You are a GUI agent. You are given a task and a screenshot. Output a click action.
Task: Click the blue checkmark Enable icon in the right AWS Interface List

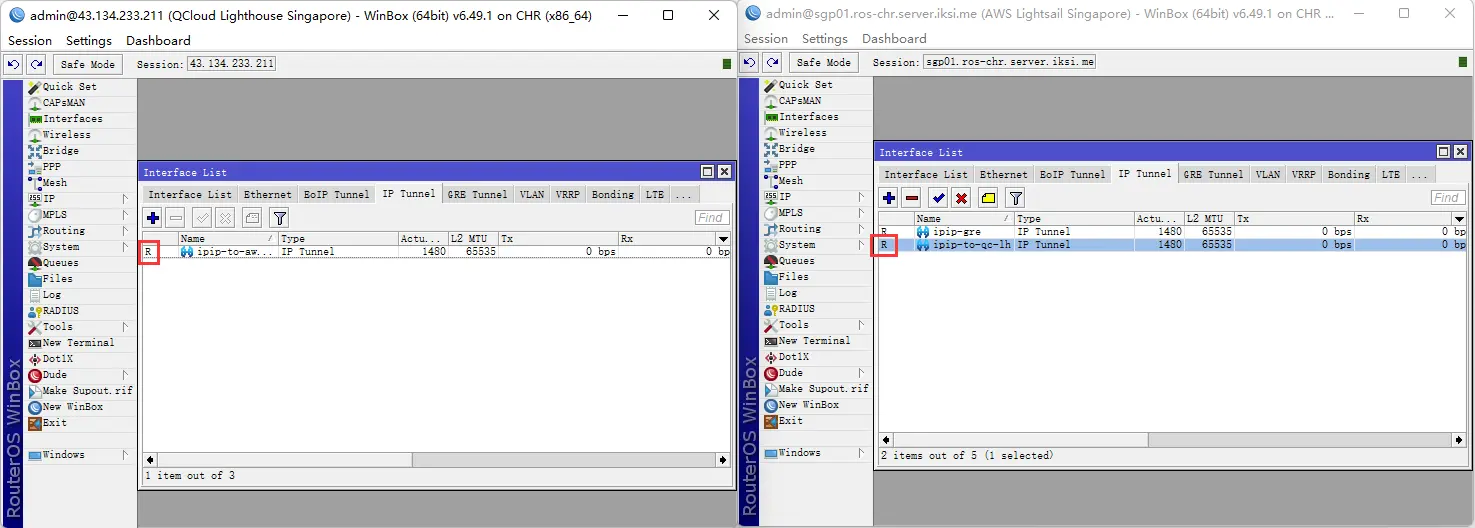click(937, 198)
